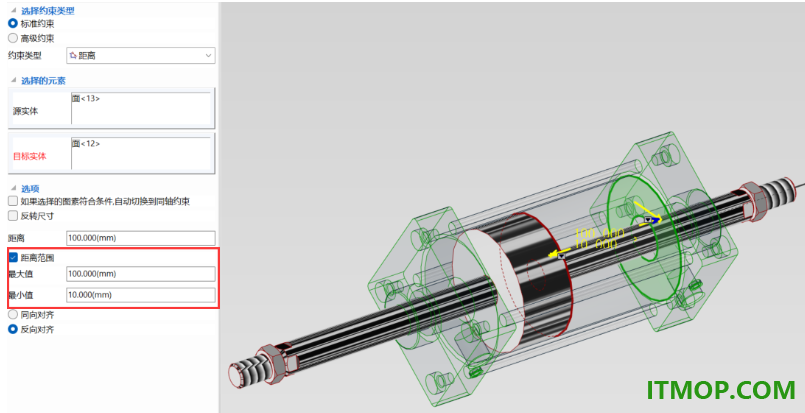Click the 目标实体 selection box with 面<12>
The image size is (805, 413).
141,153
